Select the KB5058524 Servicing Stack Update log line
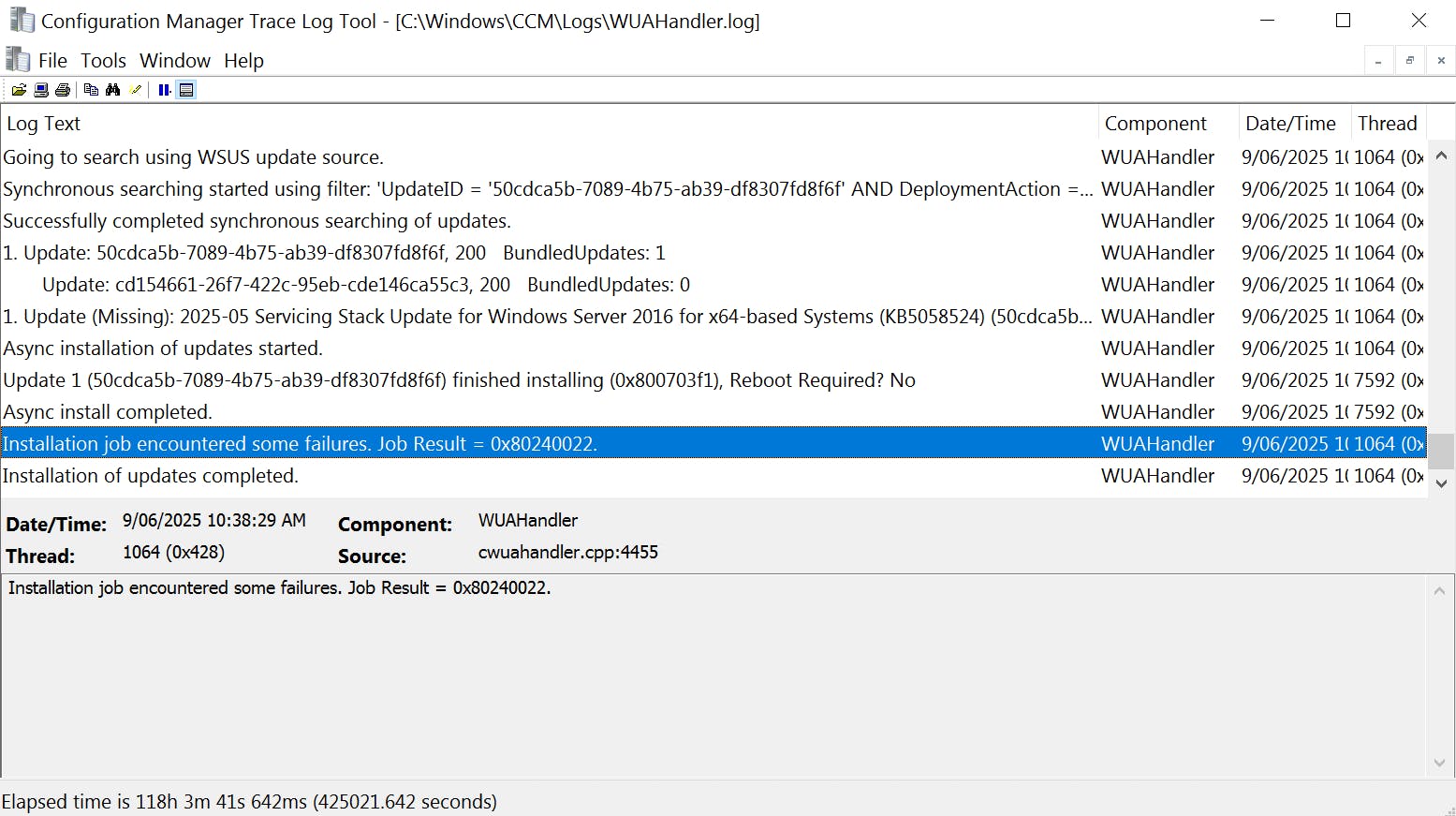This screenshot has width=1456, height=816. point(547,317)
